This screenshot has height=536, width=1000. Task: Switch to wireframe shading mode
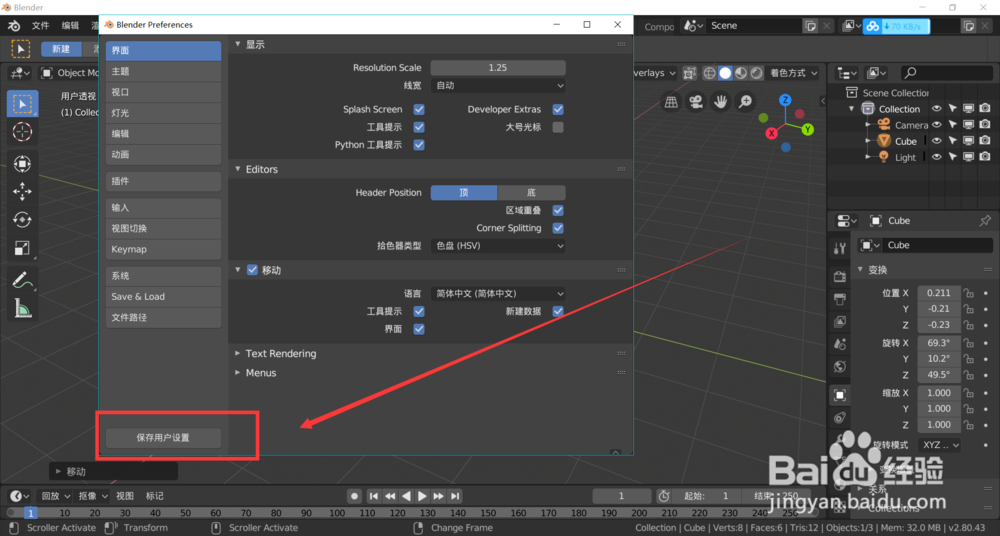709,73
